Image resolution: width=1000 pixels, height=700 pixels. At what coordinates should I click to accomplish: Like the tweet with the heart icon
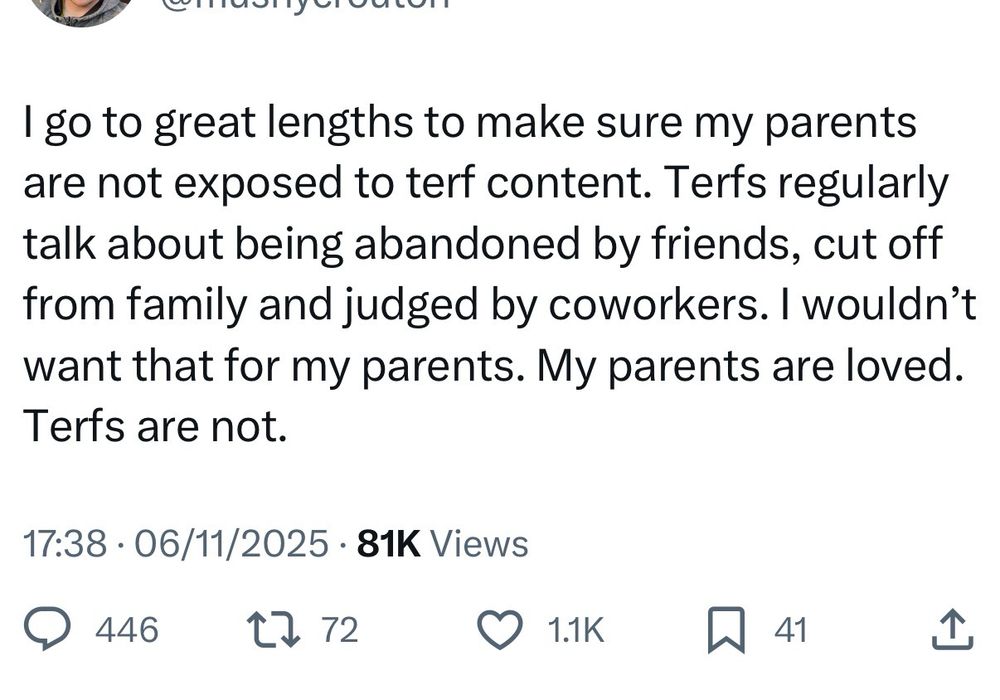[x=501, y=629]
